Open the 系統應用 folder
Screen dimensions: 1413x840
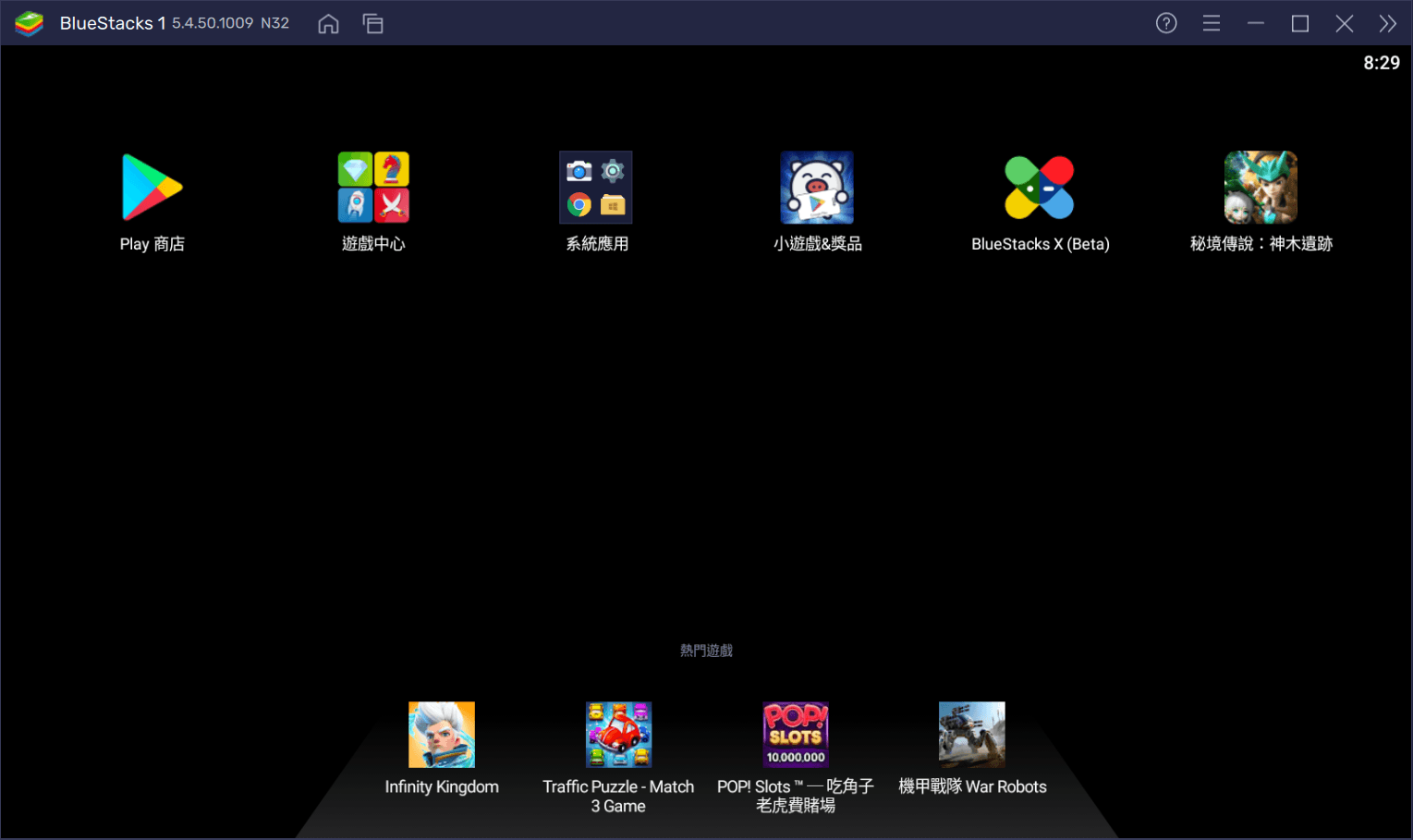point(596,188)
